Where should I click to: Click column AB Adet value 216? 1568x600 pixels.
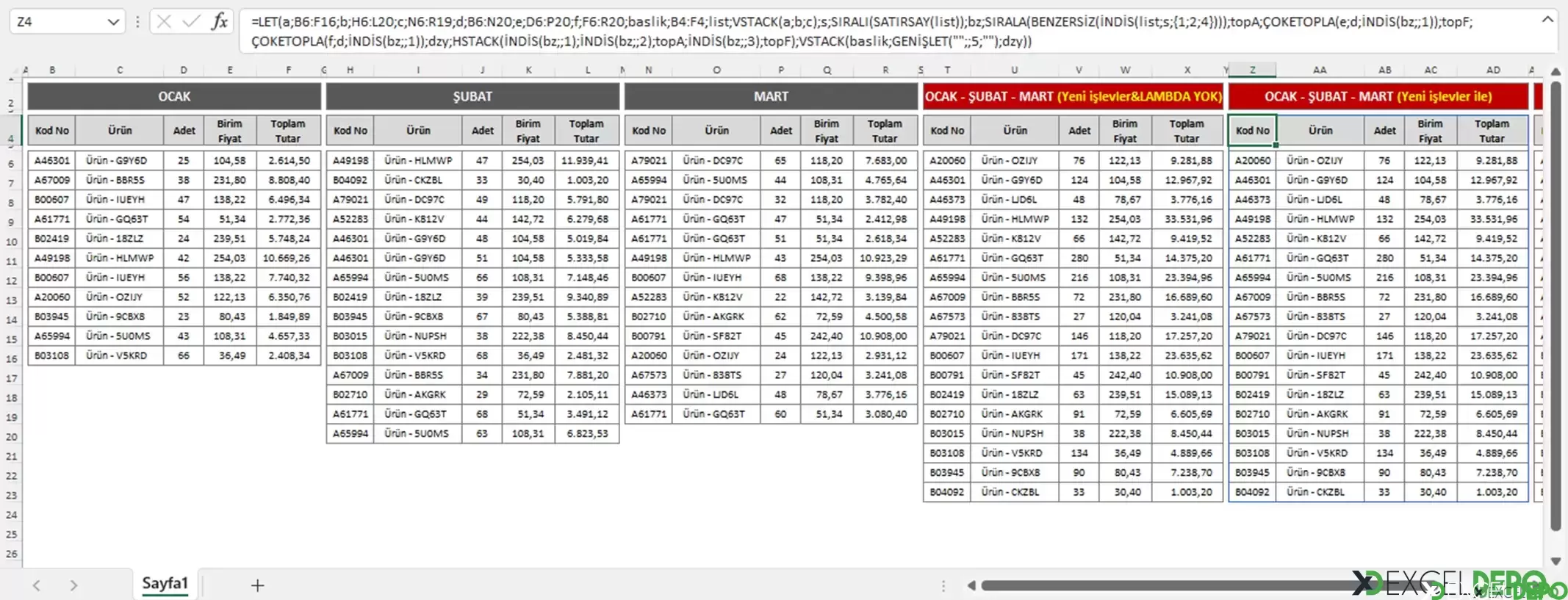1384,278
